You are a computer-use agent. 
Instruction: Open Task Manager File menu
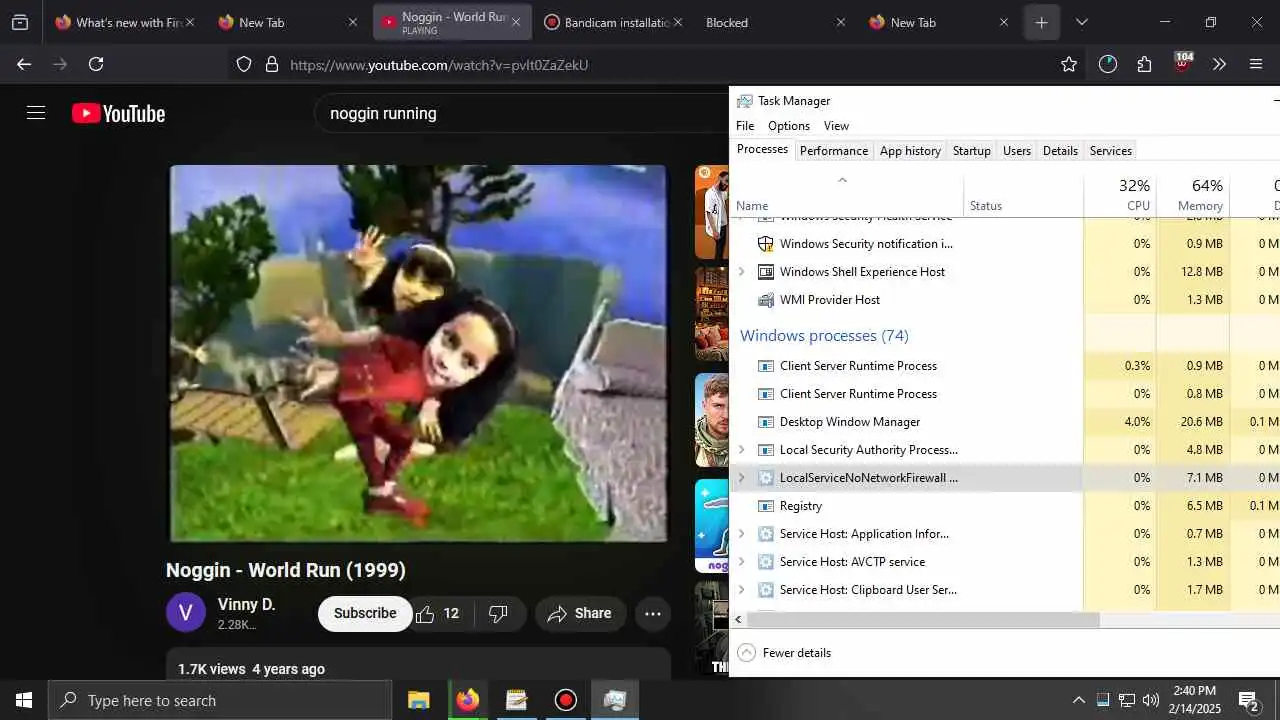click(745, 126)
